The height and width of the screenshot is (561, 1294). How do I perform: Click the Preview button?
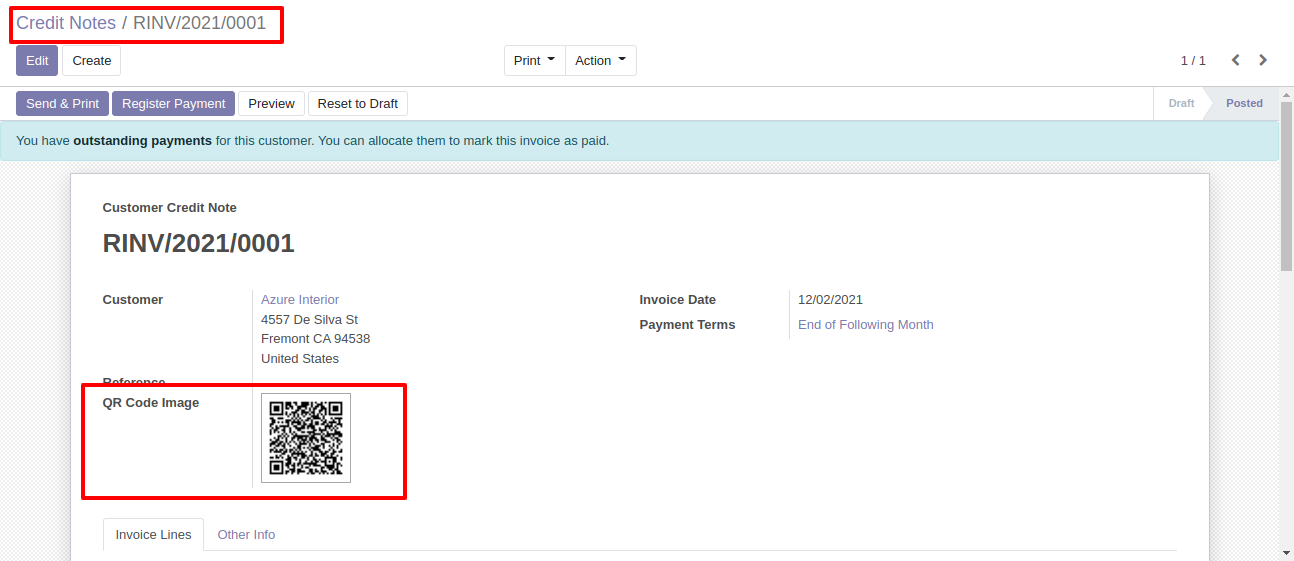(x=271, y=104)
